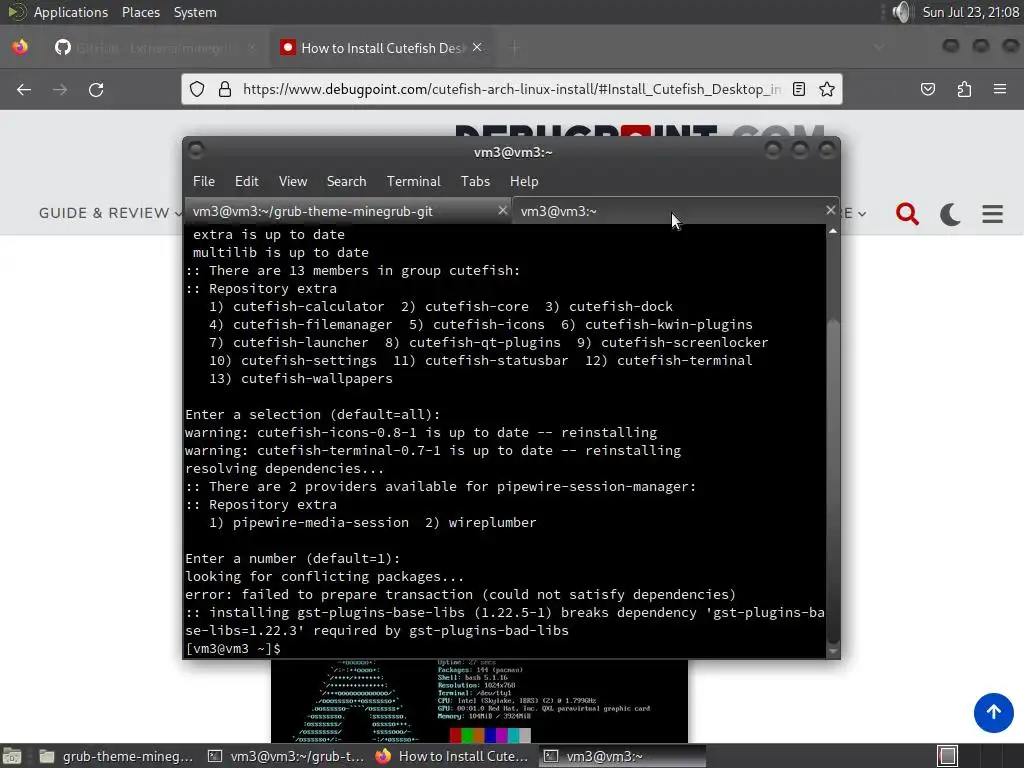Close the vm3@vm3:~ terminal tab
This screenshot has height=768, width=1024.
(830, 210)
